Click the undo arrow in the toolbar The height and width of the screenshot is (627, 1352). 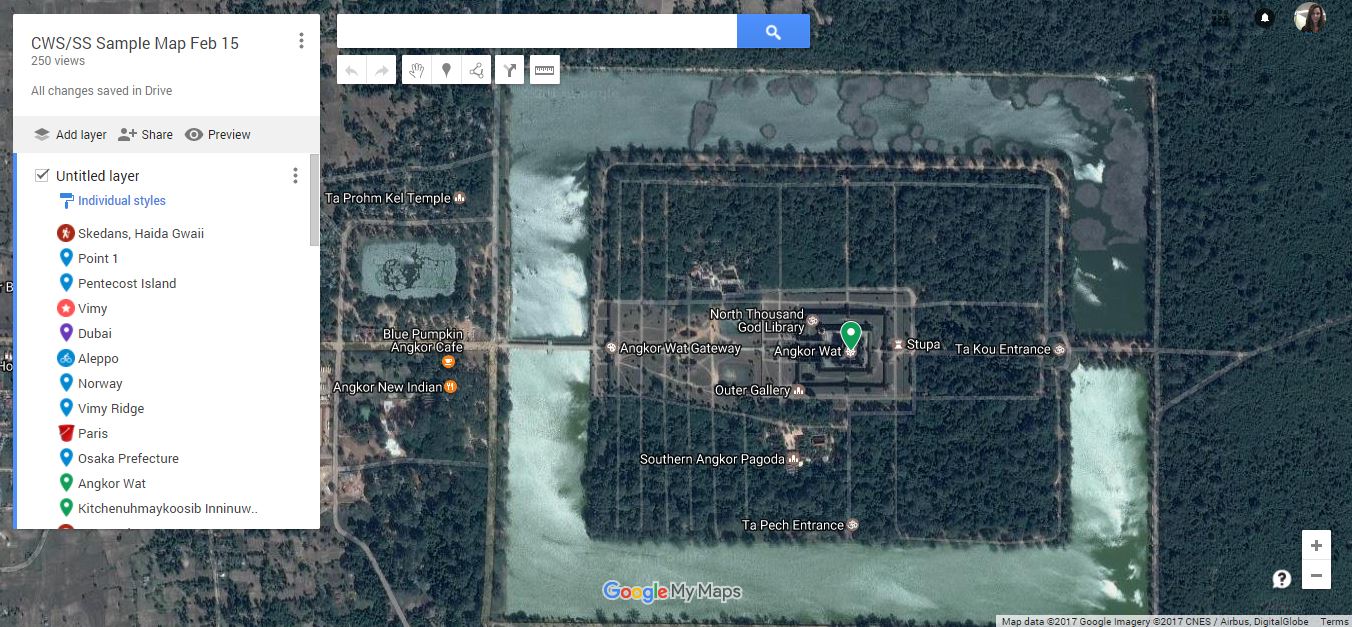pyautogui.click(x=351, y=70)
